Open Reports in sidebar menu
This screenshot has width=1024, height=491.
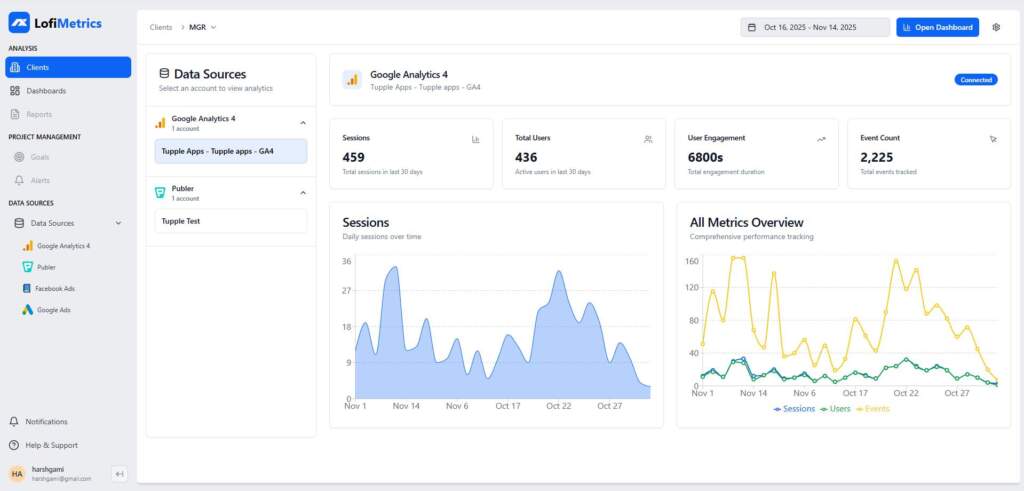[39, 114]
